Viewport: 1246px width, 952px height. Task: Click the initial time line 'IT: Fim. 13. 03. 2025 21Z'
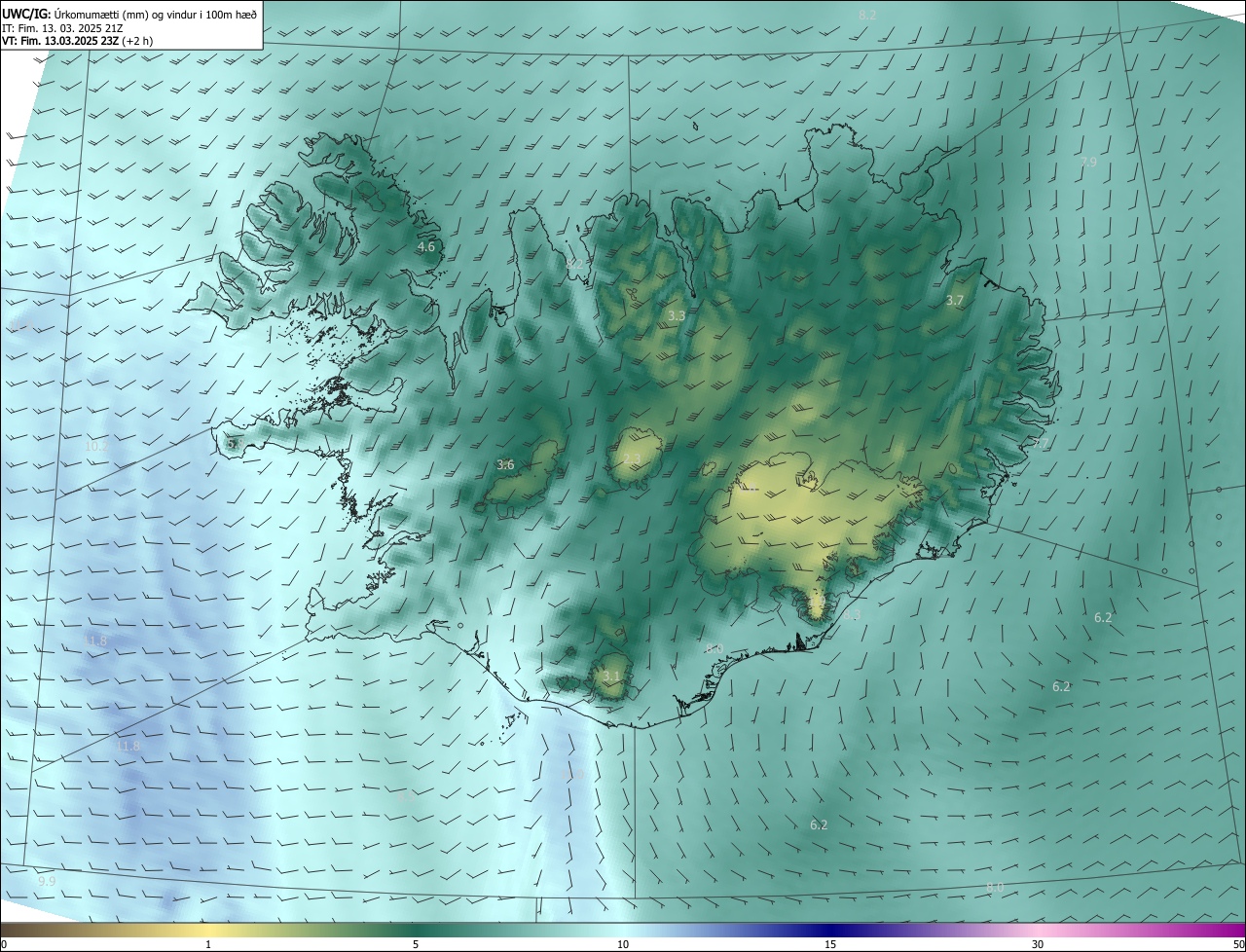[x=64, y=27]
